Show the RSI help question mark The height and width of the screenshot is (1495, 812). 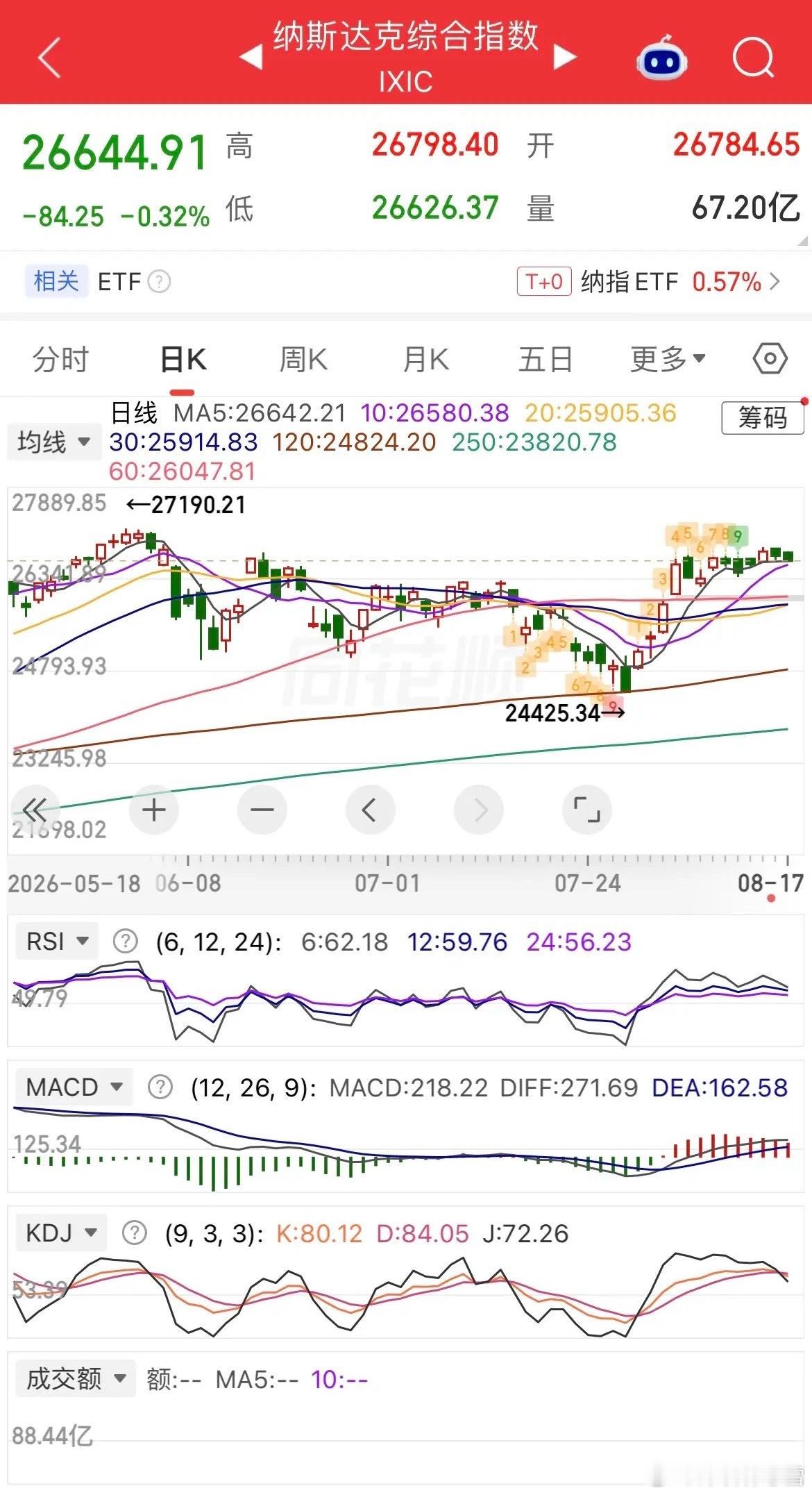(x=126, y=942)
